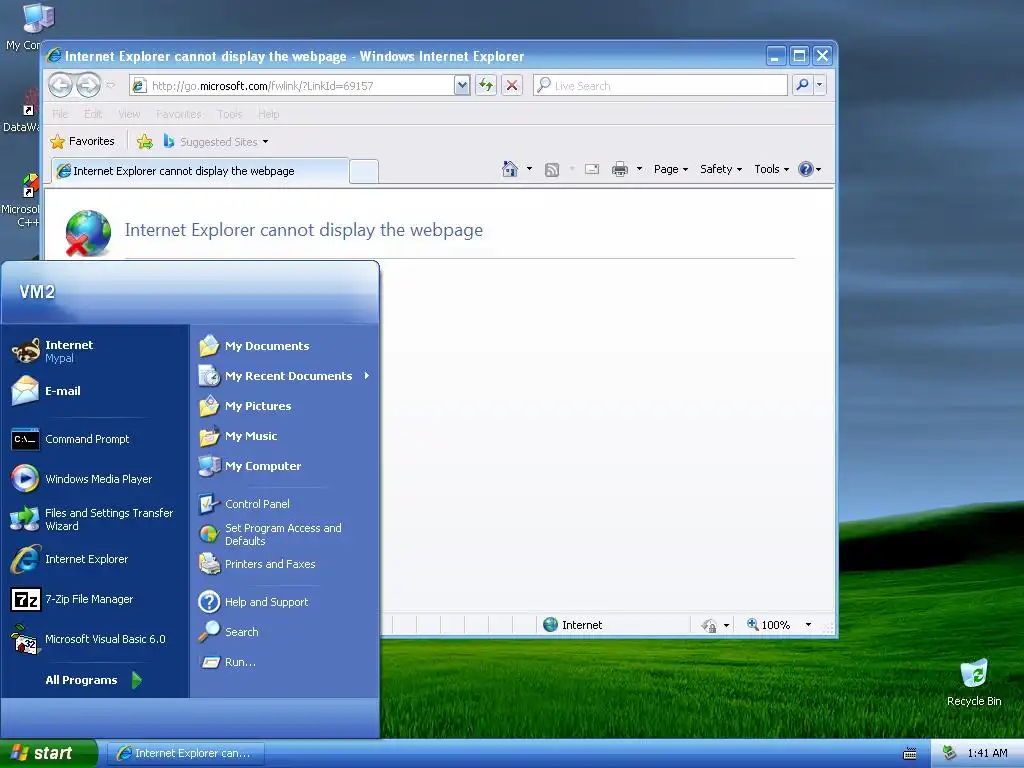This screenshot has height=768, width=1024.
Task: Open the Help menu in the menu bar
Action: [268, 114]
